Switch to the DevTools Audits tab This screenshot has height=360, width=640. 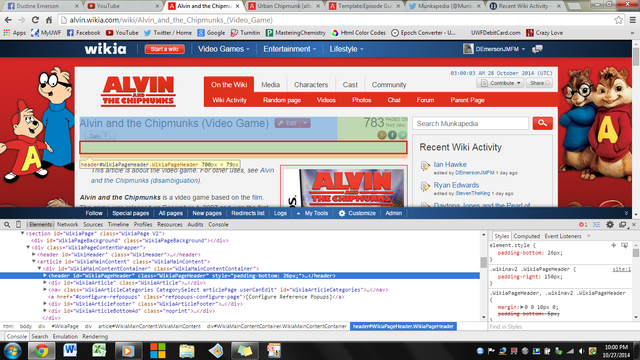(x=195, y=224)
